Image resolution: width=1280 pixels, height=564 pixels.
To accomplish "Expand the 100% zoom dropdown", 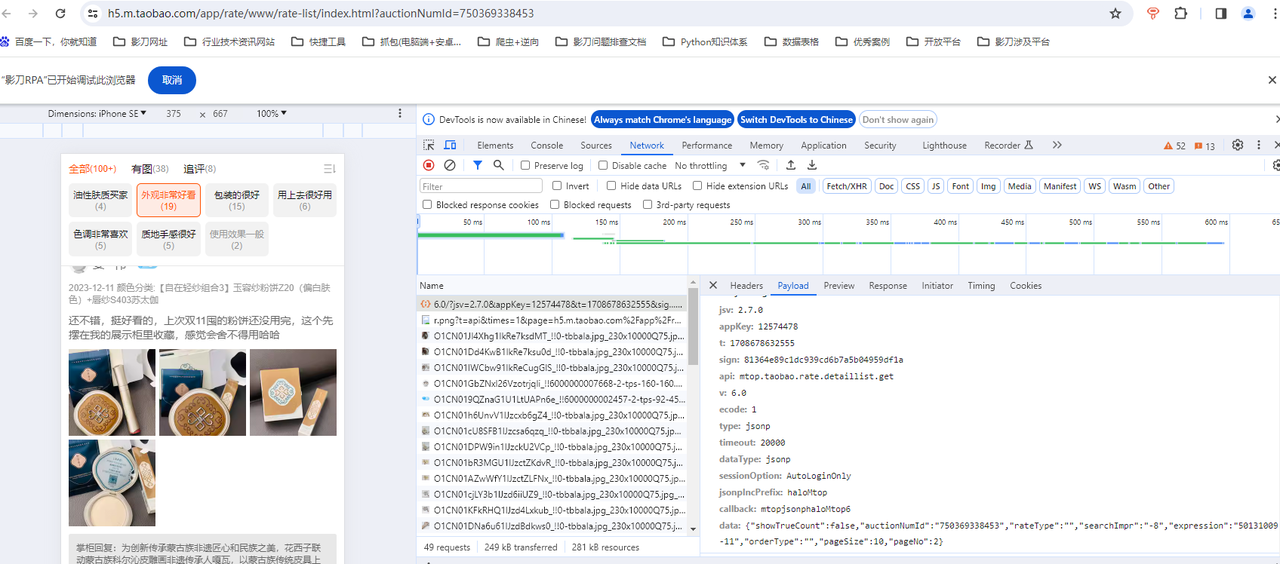I will (x=271, y=114).
